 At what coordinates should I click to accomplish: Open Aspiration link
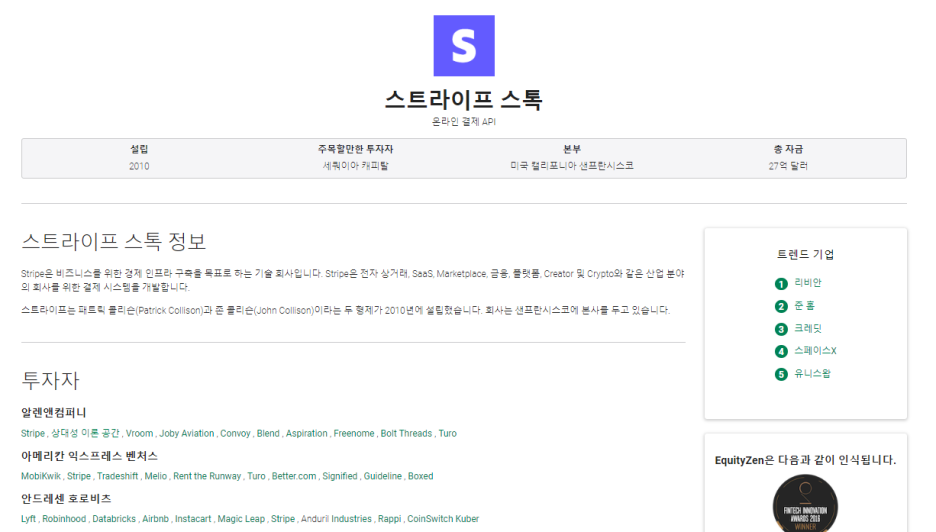pos(306,433)
